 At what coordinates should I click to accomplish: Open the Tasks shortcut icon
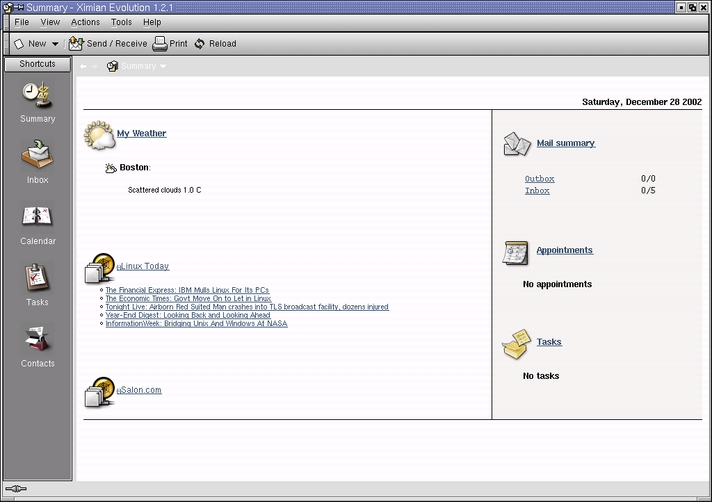pos(37,278)
